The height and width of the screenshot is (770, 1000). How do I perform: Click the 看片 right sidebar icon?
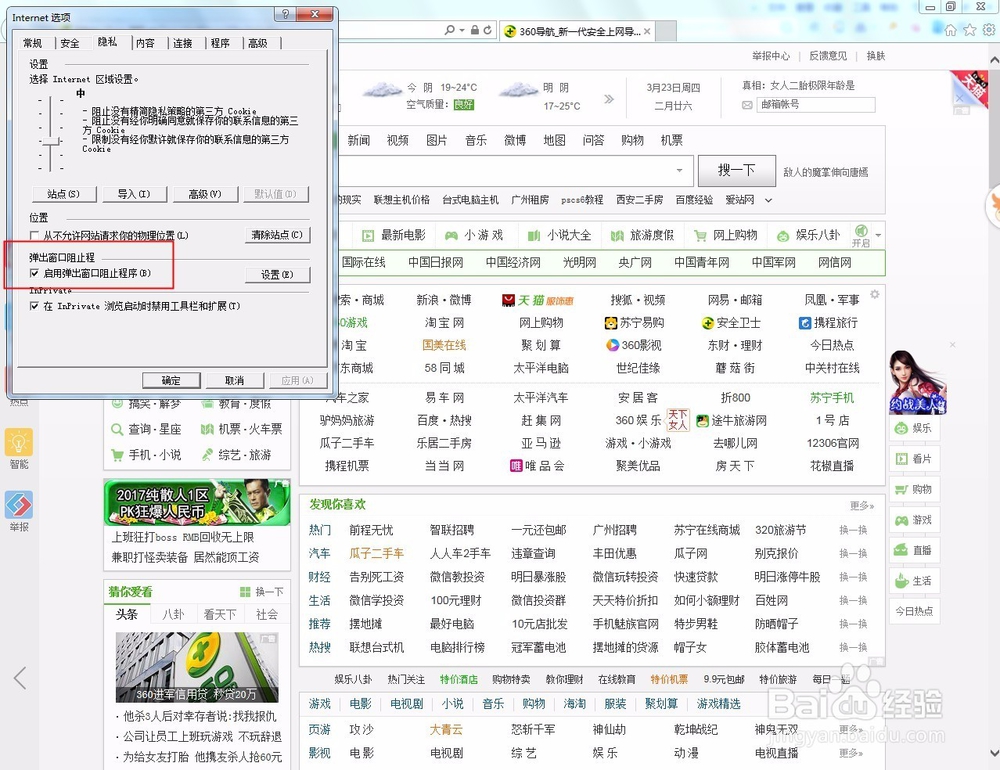click(901, 459)
